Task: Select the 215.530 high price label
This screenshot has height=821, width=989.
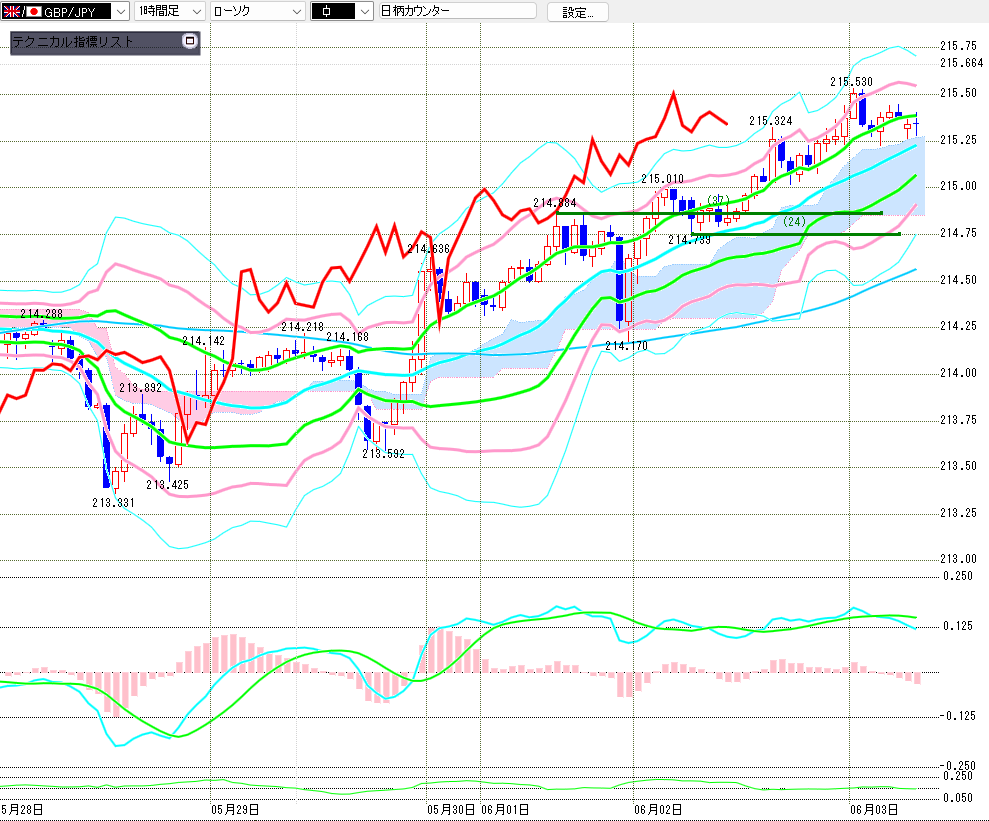Action: [851, 82]
